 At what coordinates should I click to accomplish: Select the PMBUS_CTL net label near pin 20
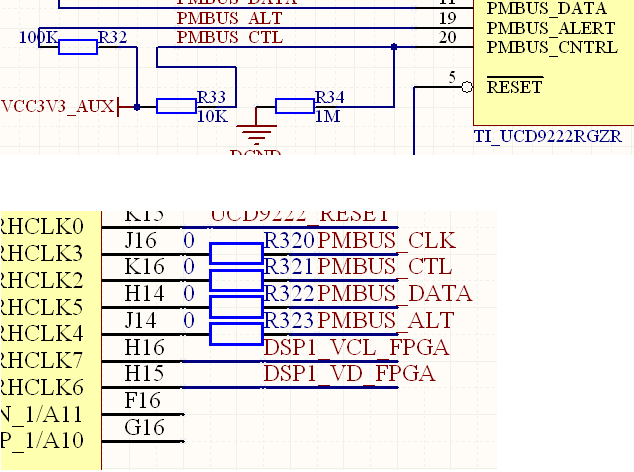tap(230, 37)
